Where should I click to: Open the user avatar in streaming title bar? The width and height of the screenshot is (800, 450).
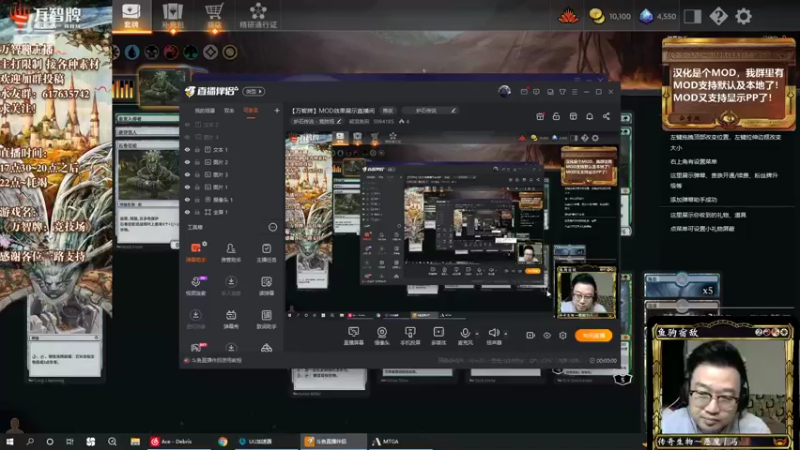(504, 91)
